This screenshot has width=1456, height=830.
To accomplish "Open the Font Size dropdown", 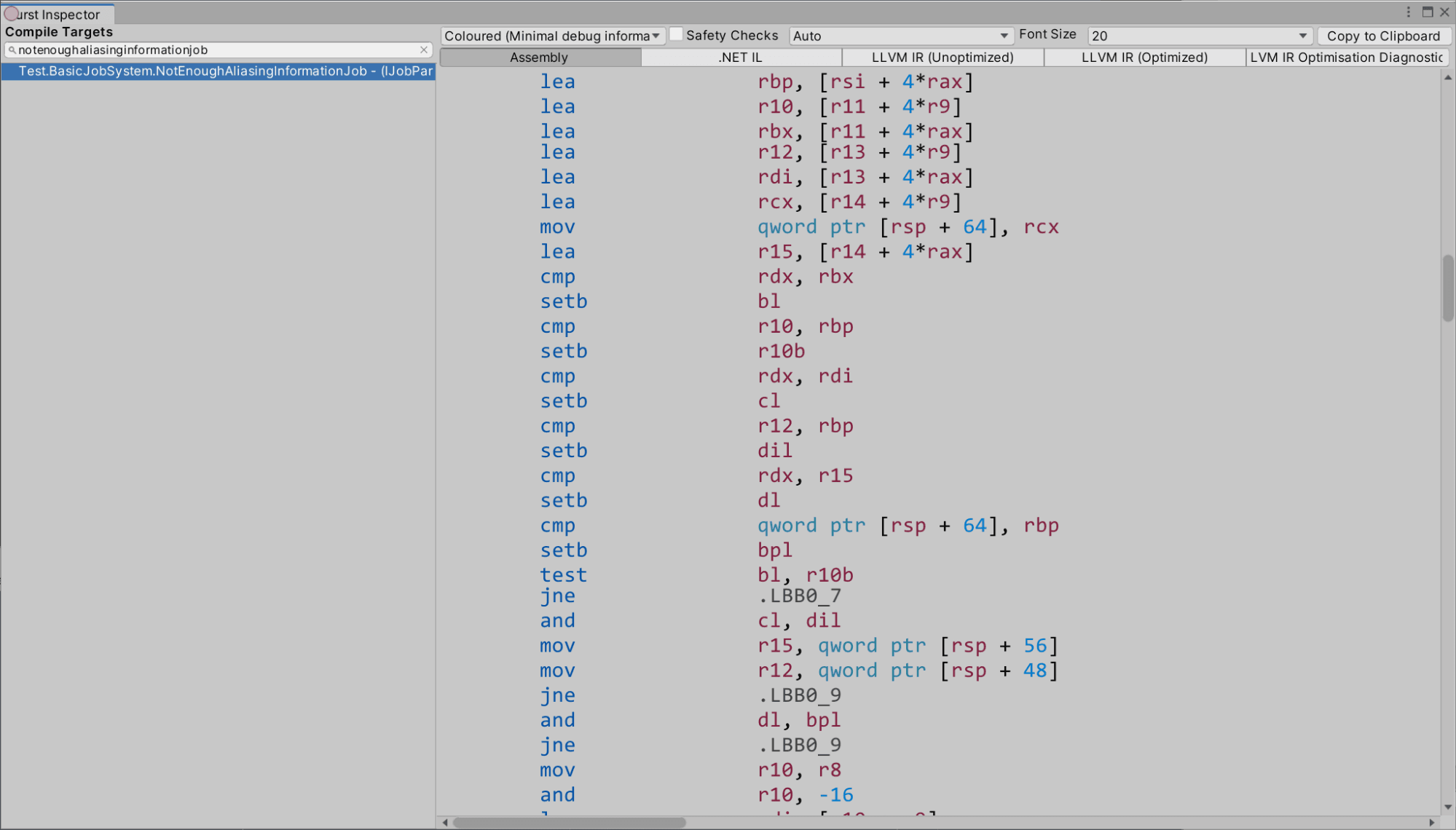I will (x=1200, y=36).
